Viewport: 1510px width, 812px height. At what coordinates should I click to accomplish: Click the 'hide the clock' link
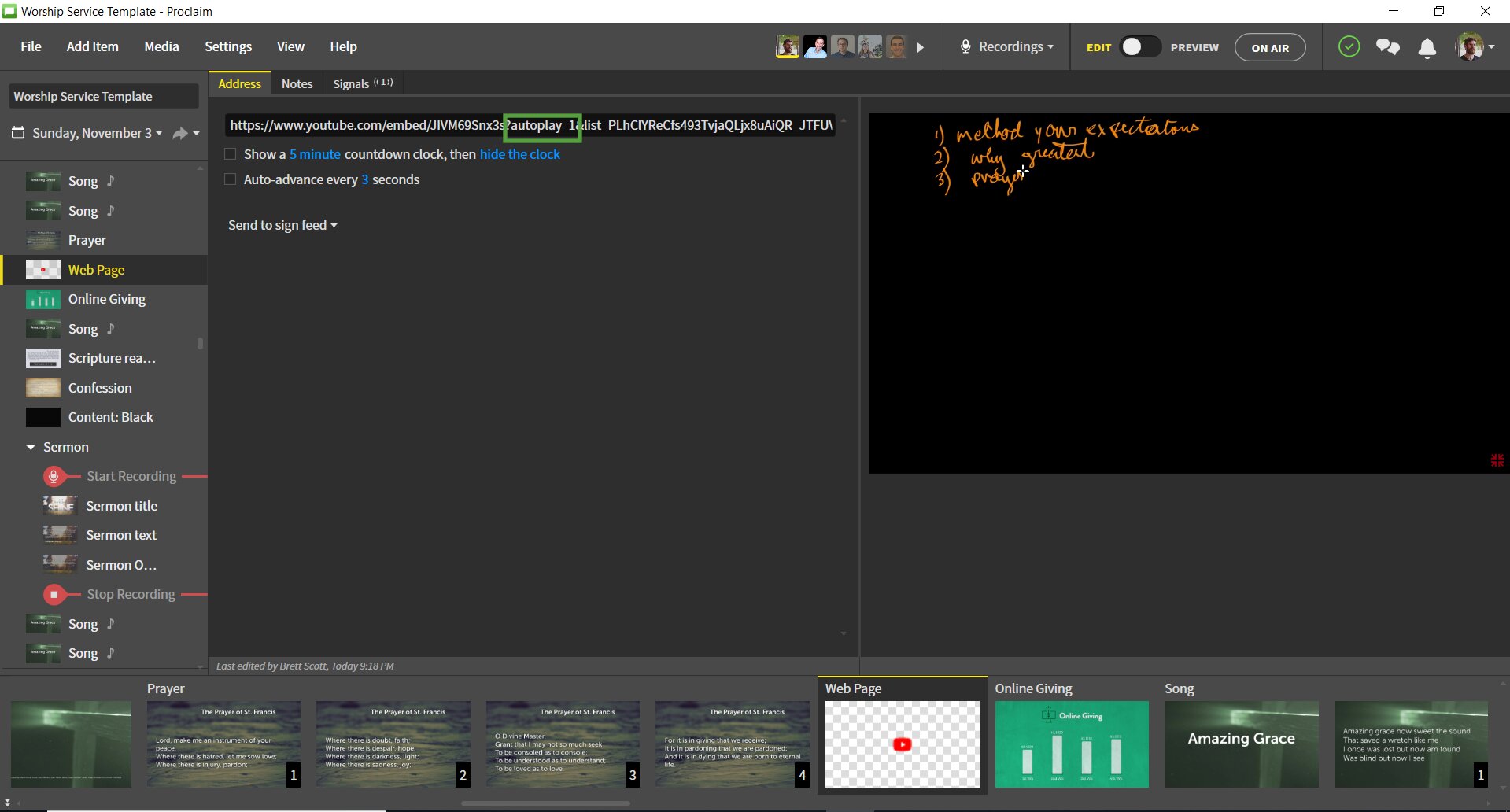tap(519, 154)
